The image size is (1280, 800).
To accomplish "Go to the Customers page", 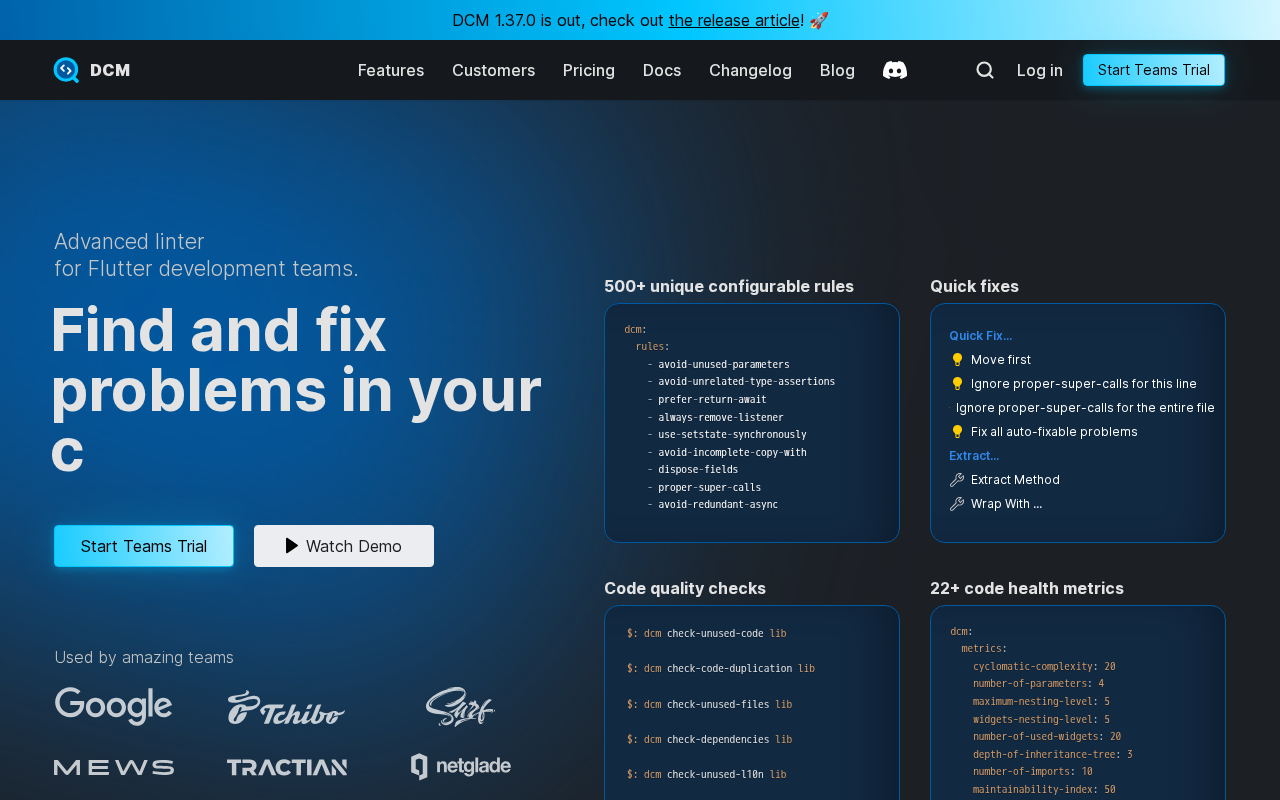I will pyautogui.click(x=494, y=70).
